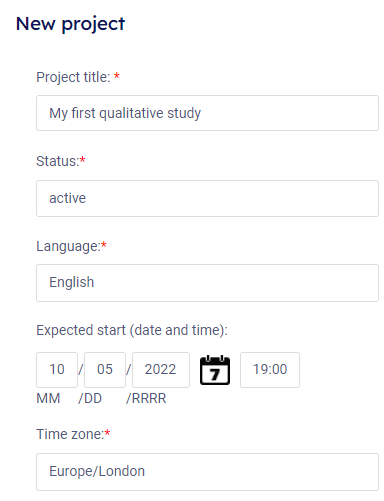The width and height of the screenshot is (384, 501).
Task: Click the Project title text field
Action: point(207,113)
